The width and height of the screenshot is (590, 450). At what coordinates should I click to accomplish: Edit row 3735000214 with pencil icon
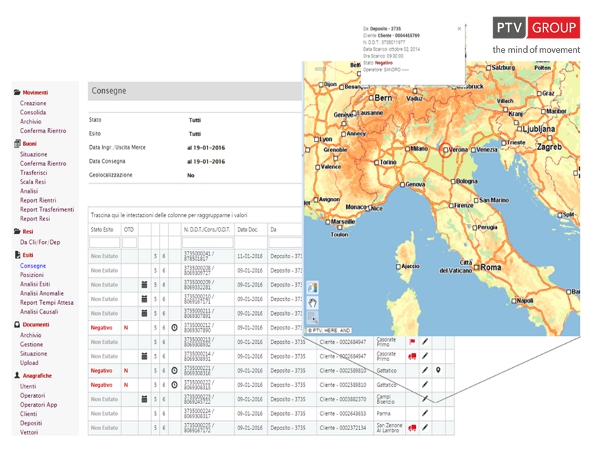[425, 356]
